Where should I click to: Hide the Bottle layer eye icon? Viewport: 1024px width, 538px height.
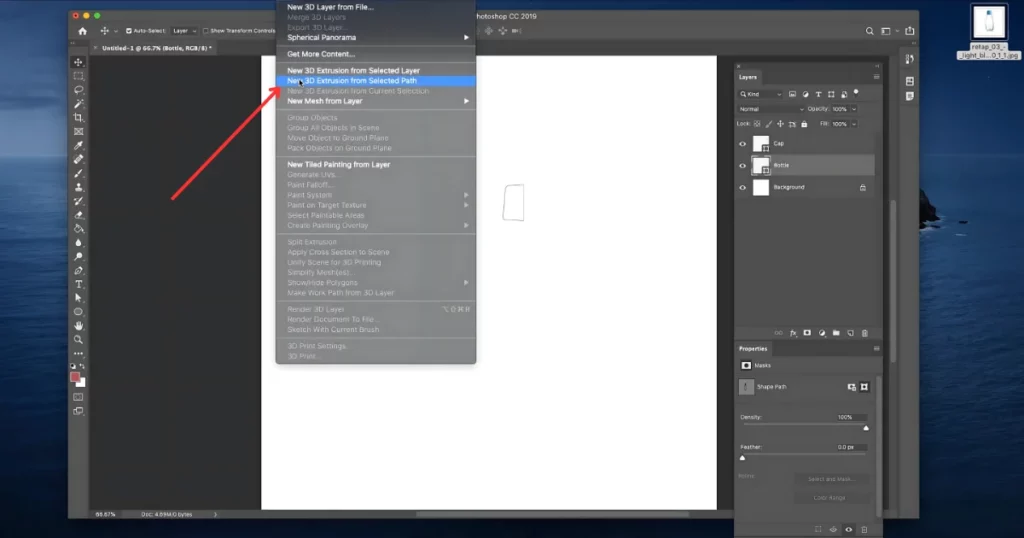point(743,166)
